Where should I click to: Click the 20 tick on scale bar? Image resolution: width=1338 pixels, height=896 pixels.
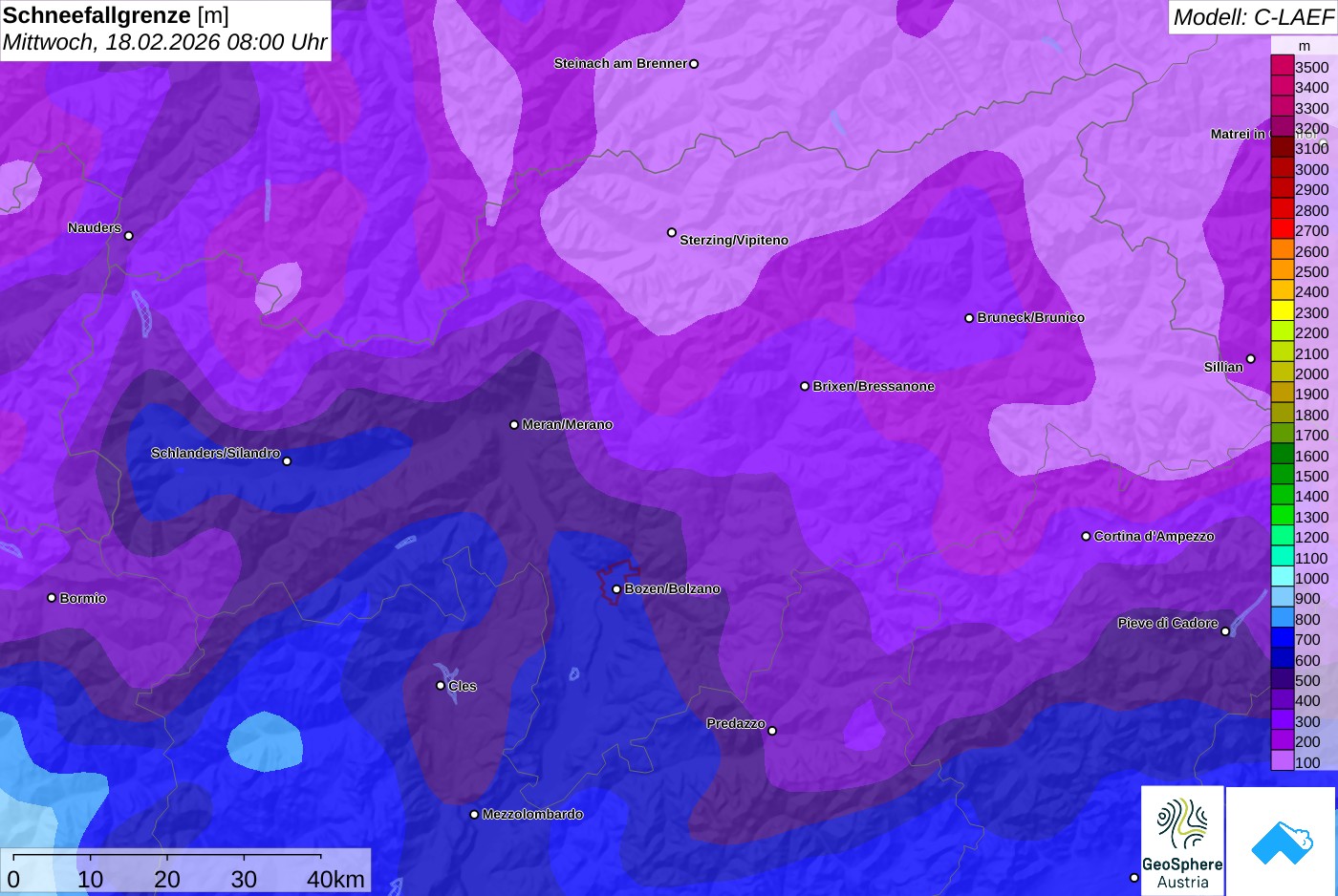[x=167, y=880]
